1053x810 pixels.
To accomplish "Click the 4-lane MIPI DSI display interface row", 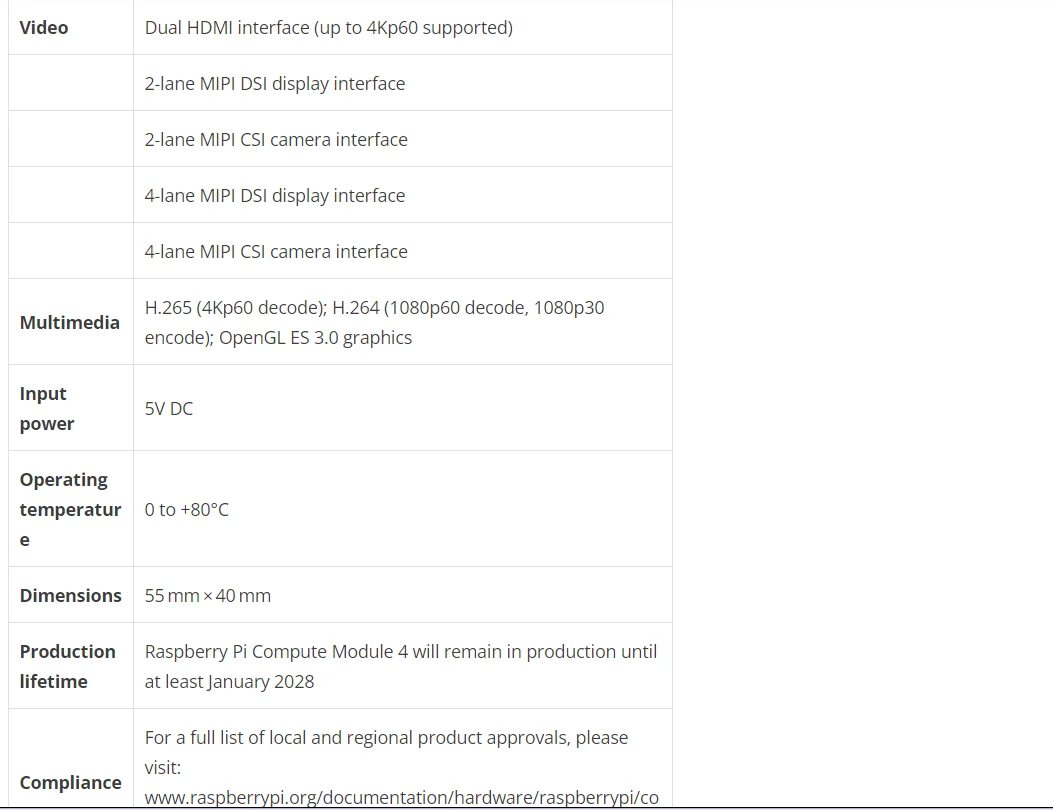I will tap(275, 196).
